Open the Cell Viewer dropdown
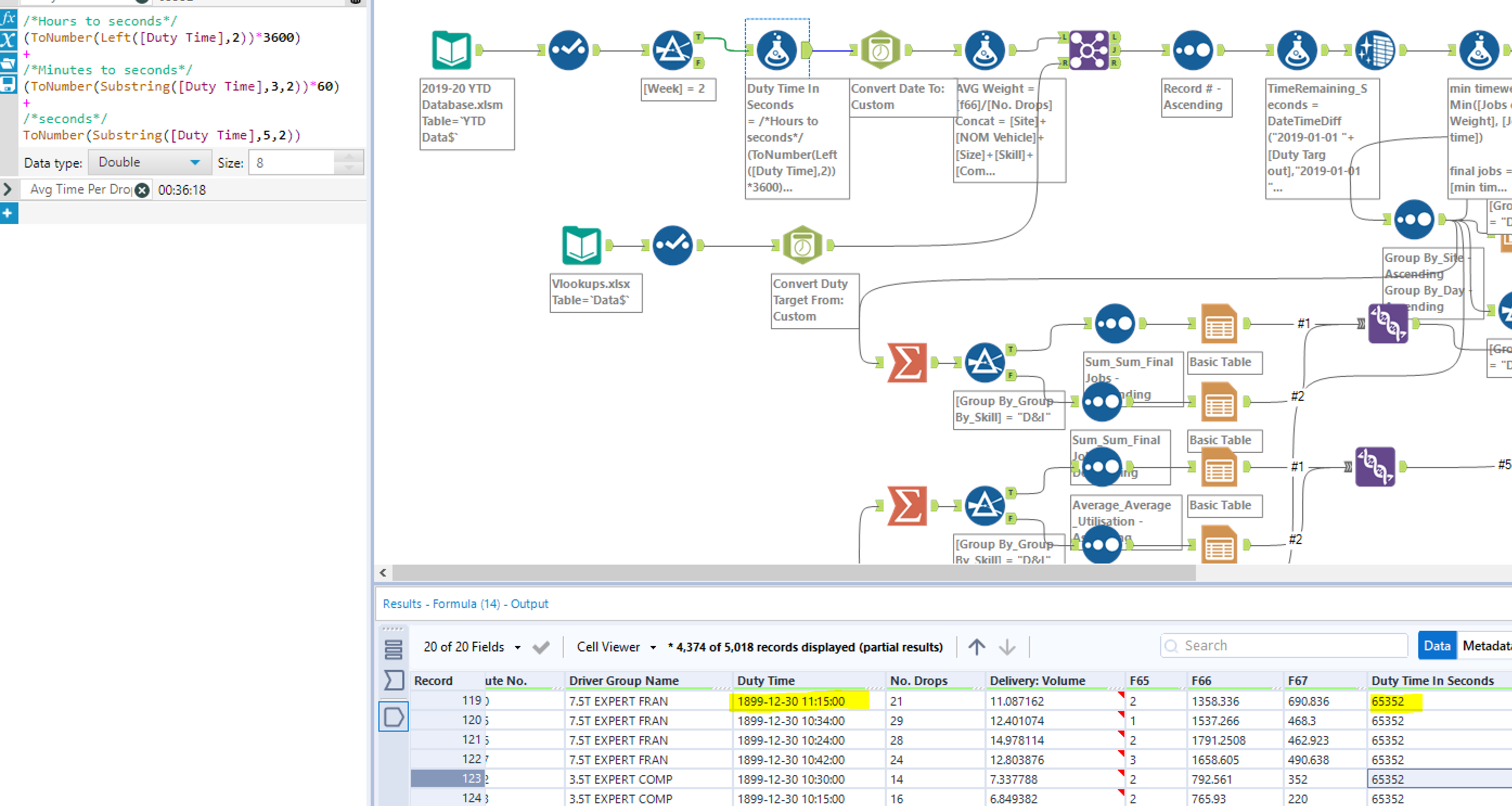Viewport: 1512px width, 806px height. pyautogui.click(x=616, y=647)
